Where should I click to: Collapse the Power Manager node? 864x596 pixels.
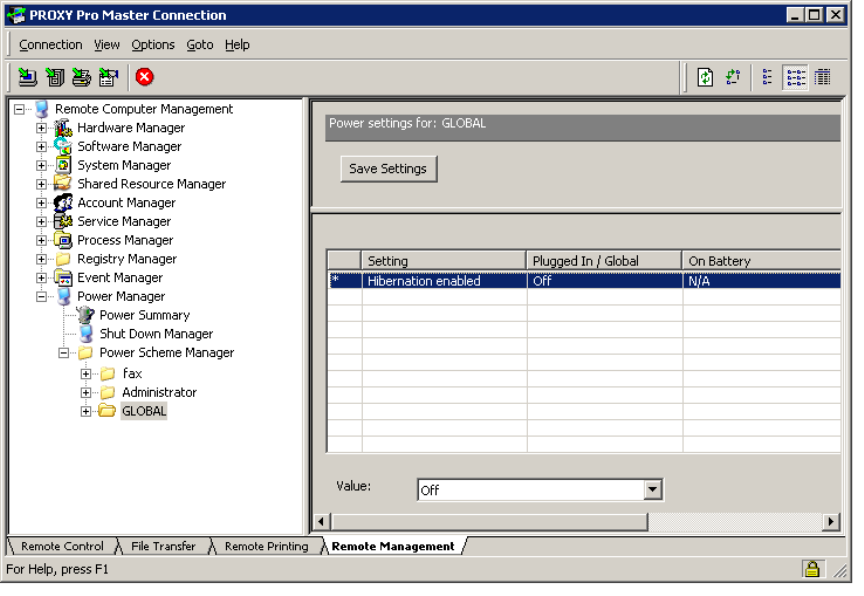click(x=41, y=296)
